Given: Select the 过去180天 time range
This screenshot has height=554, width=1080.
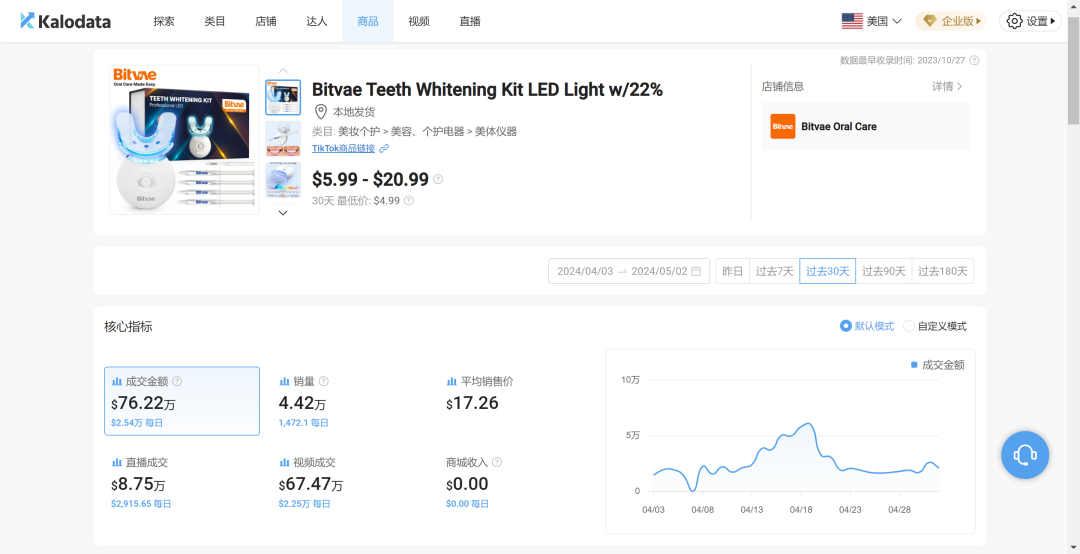Looking at the screenshot, I should [943, 271].
